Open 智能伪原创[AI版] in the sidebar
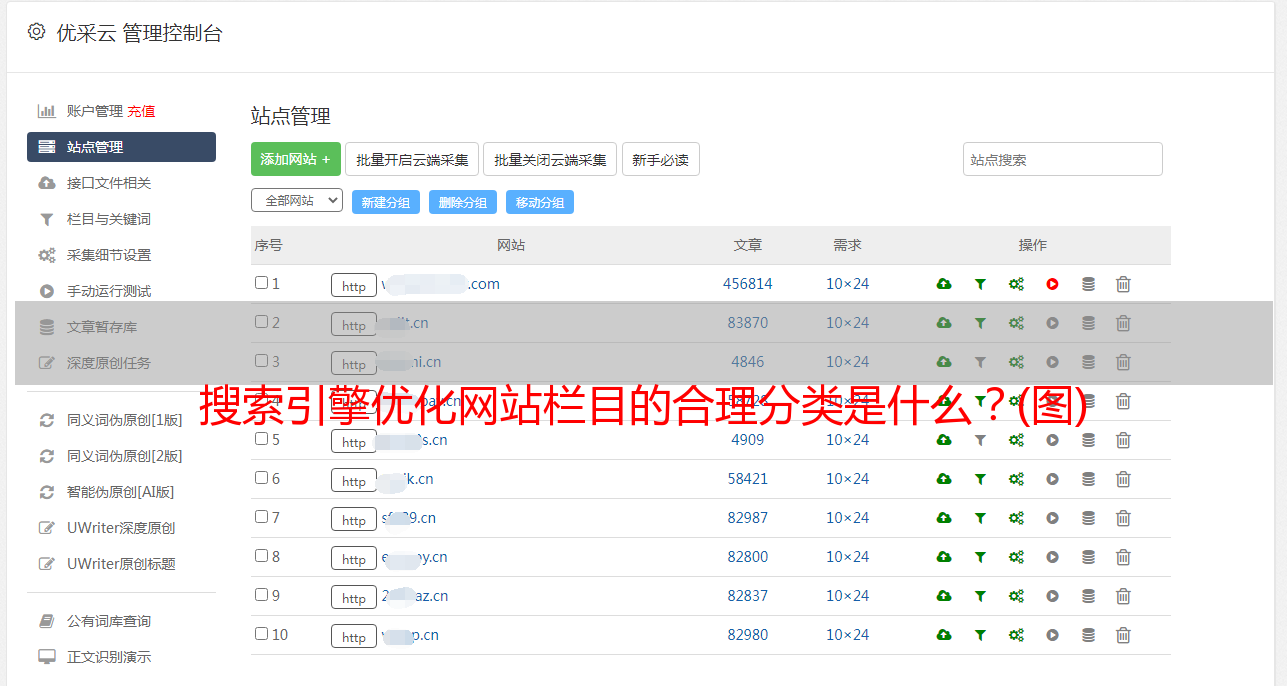This screenshot has width=1287, height=686. 121,492
